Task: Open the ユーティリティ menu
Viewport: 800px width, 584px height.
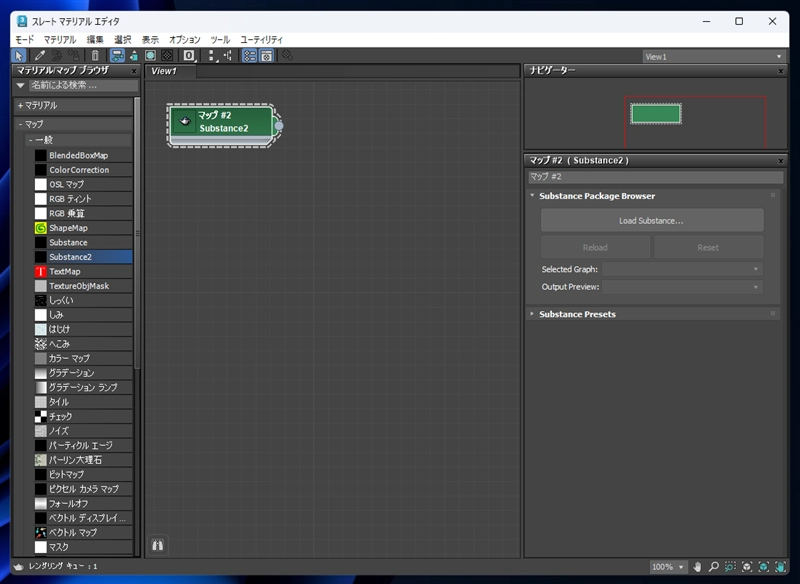Action: click(261, 39)
